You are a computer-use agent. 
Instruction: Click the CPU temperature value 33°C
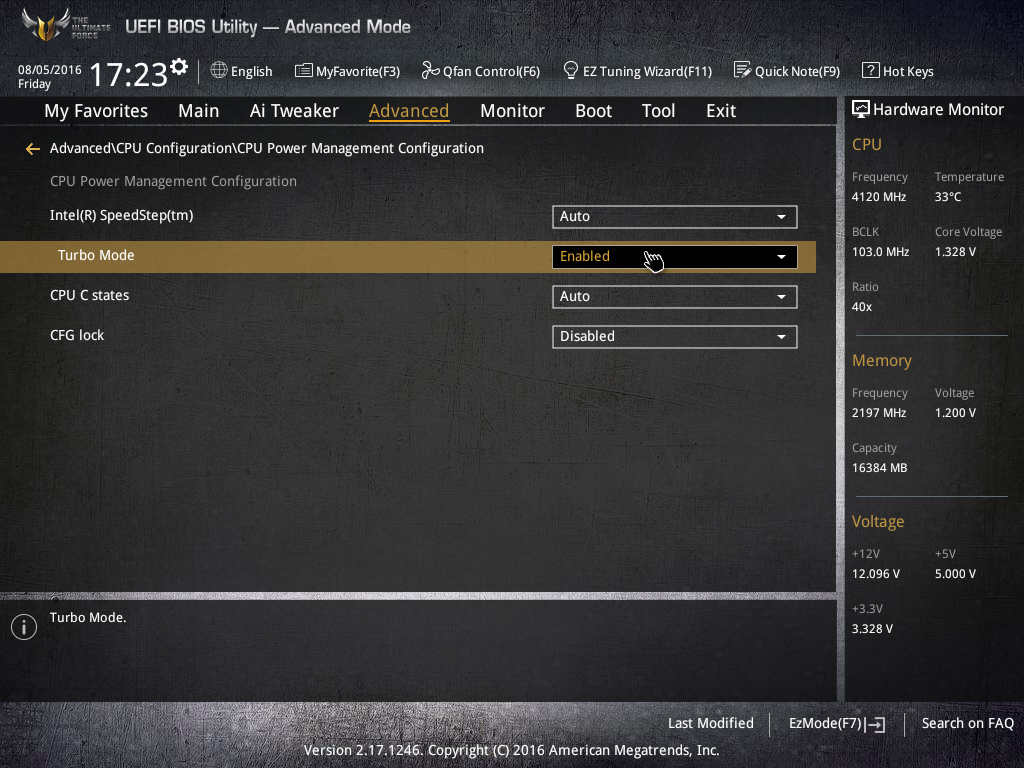pyautogui.click(x=948, y=197)
